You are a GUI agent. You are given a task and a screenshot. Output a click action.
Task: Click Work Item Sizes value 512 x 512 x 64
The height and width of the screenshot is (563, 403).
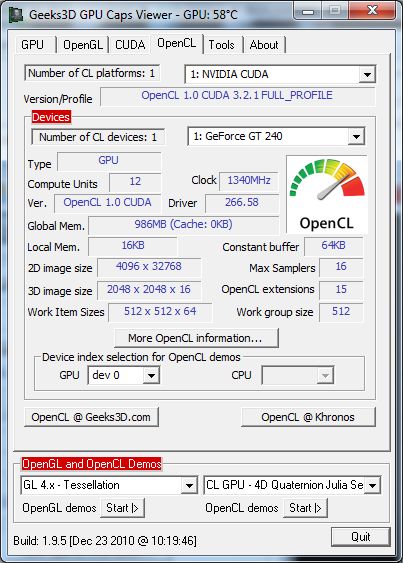click(x=160, y=312)
